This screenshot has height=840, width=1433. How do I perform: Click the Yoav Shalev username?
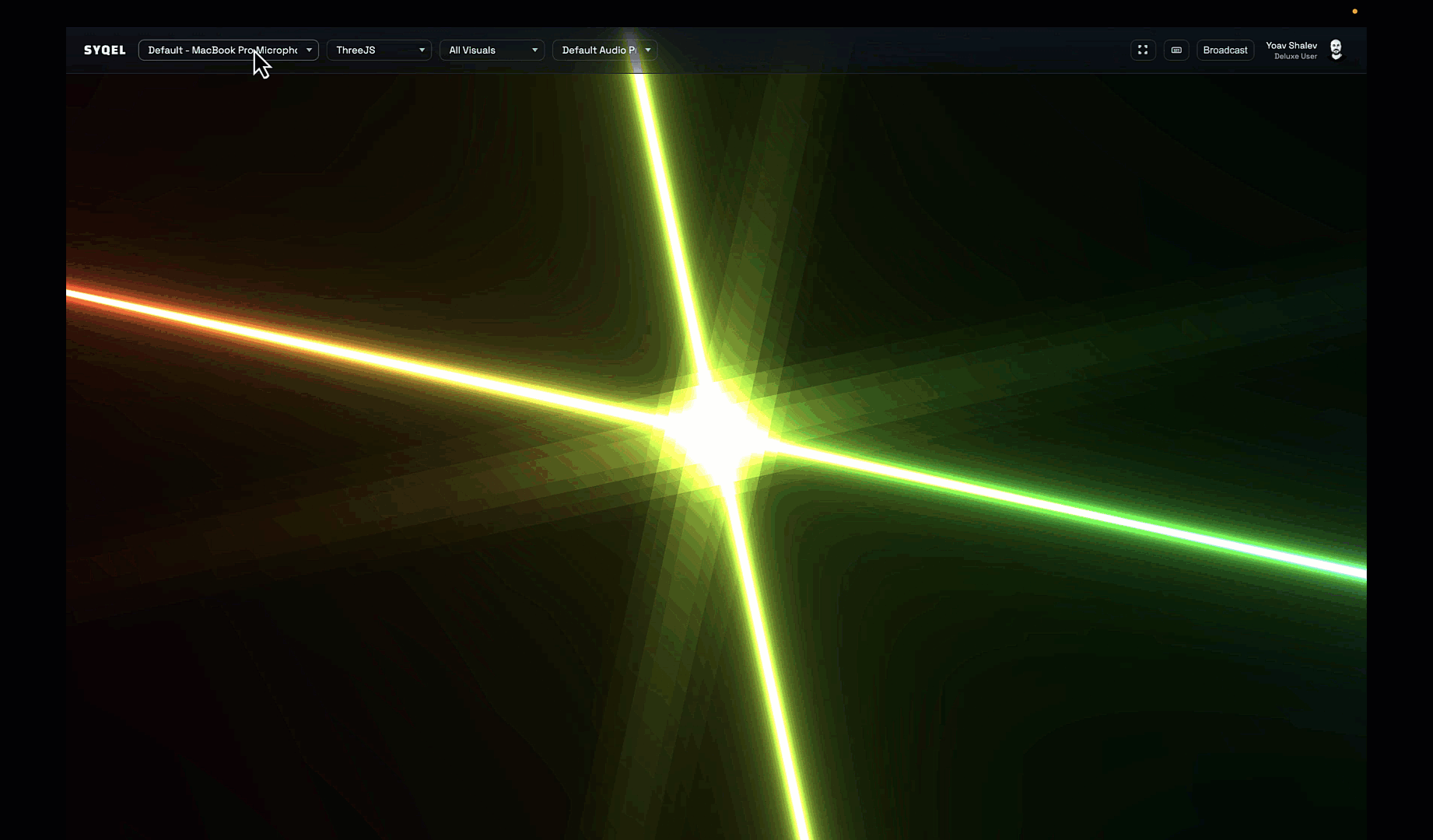tap(1291, 45)
